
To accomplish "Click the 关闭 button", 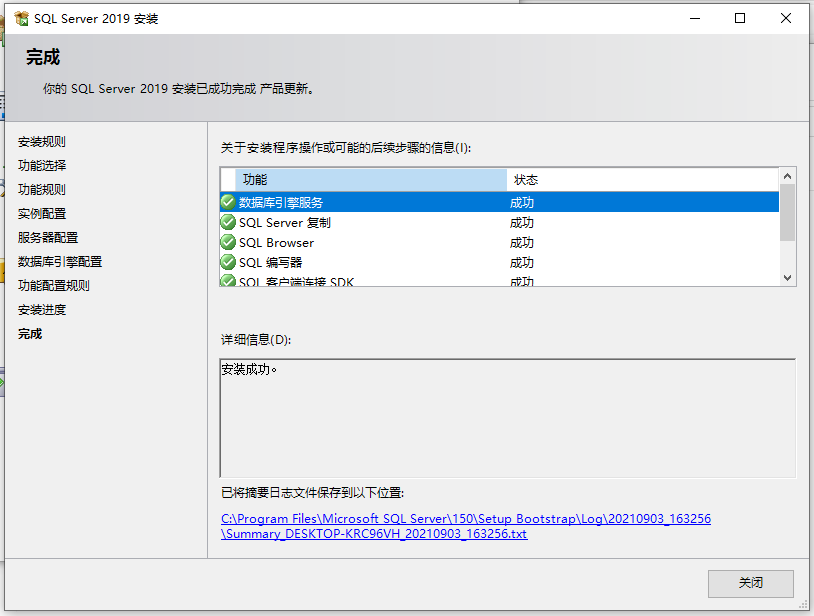I will (x=751, y=583).
